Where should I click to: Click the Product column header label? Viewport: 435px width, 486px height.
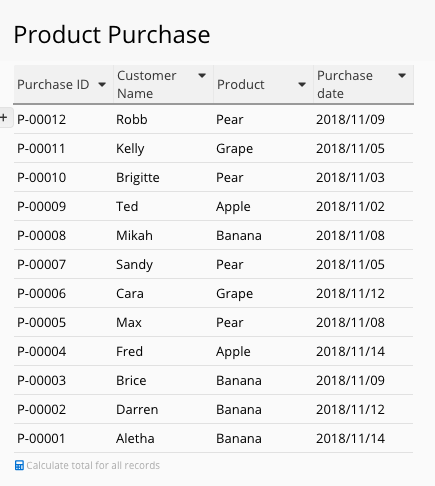coord(241,85)
